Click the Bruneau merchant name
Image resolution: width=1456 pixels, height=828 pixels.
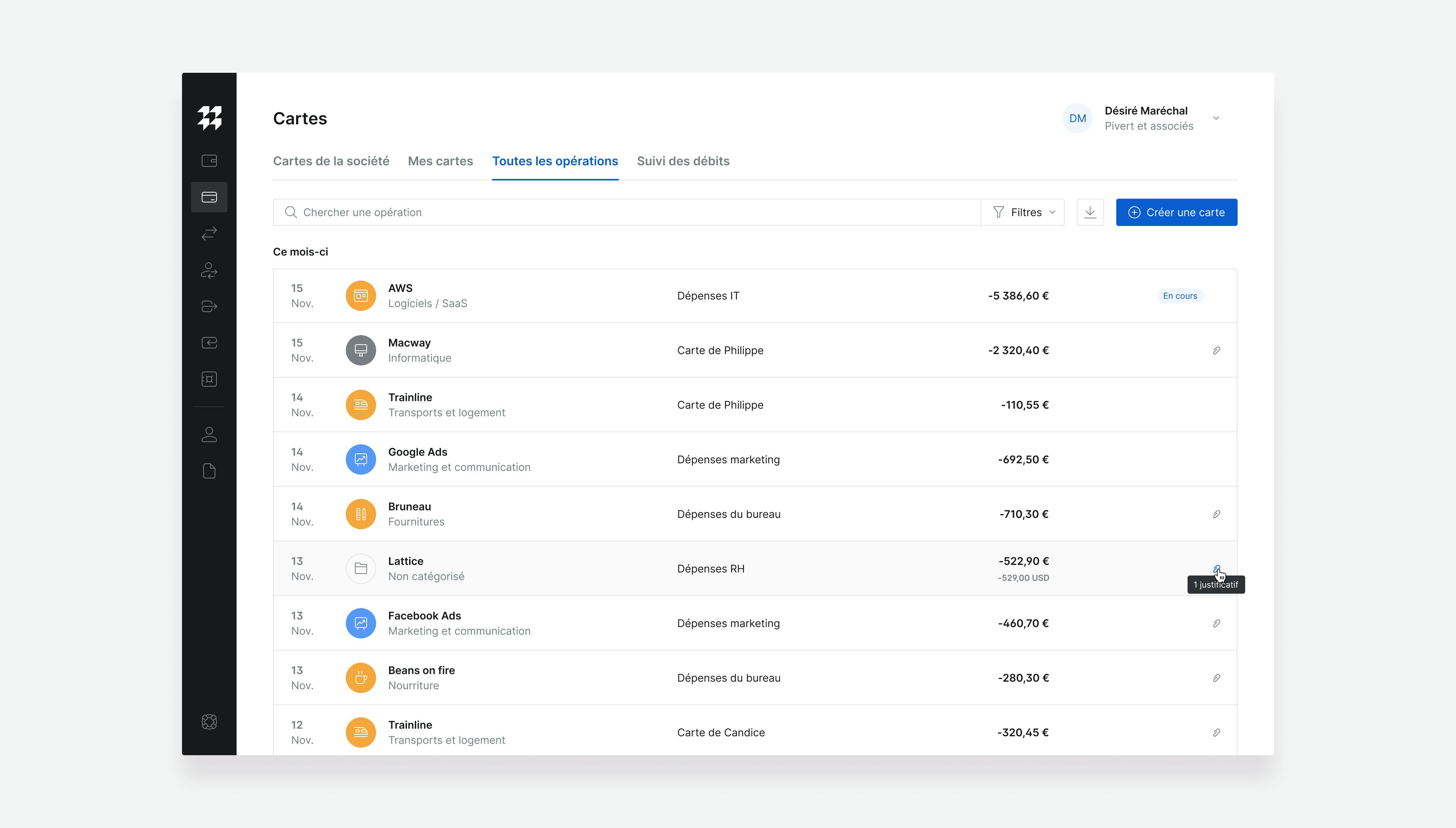click(409, 507)
